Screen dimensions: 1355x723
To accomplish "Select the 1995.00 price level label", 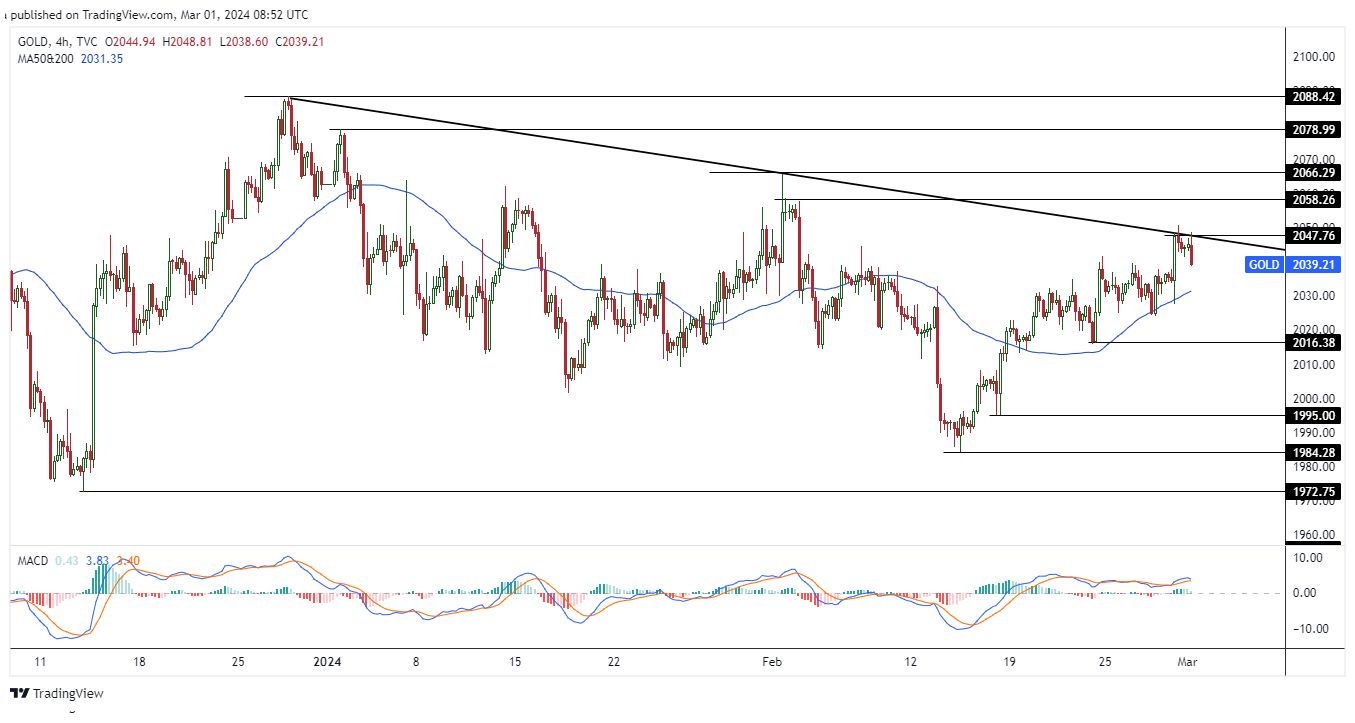I will pos(1314,415).
